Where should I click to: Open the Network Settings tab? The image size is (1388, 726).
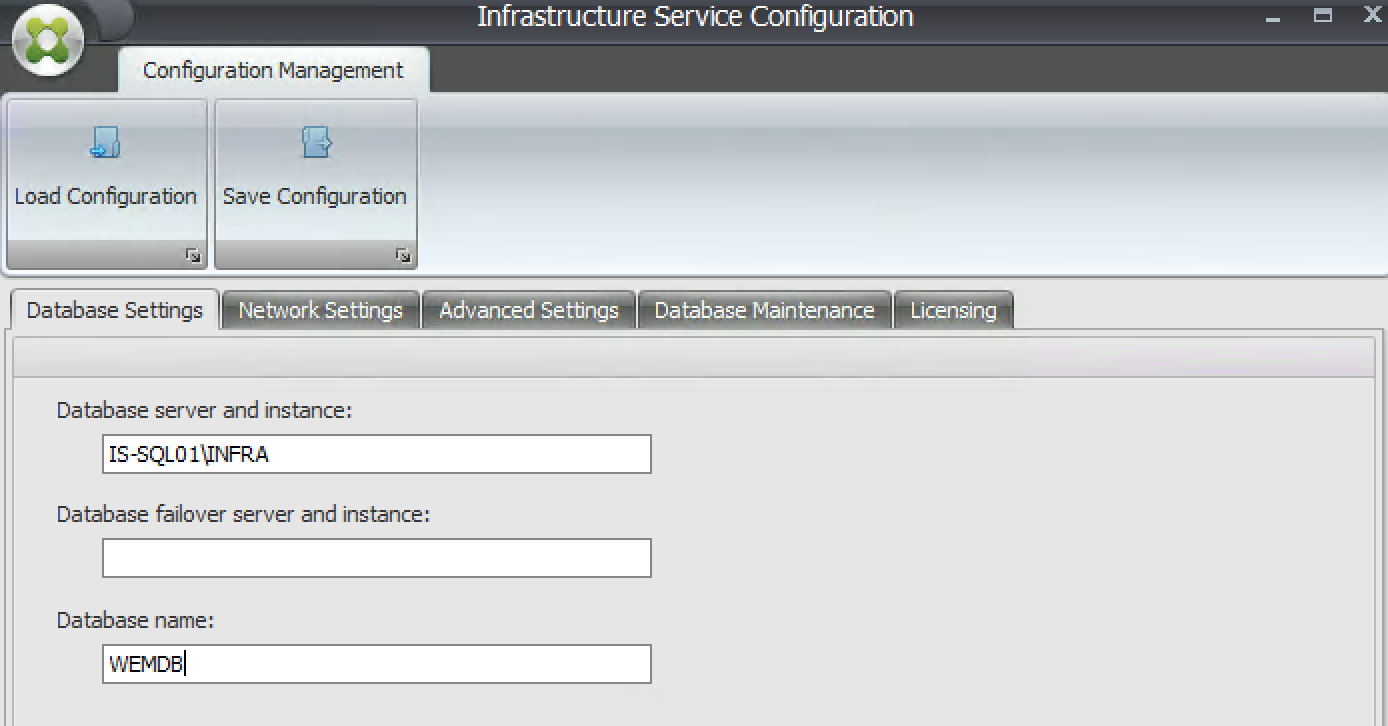pyautogui.click(x=320, y=310)
